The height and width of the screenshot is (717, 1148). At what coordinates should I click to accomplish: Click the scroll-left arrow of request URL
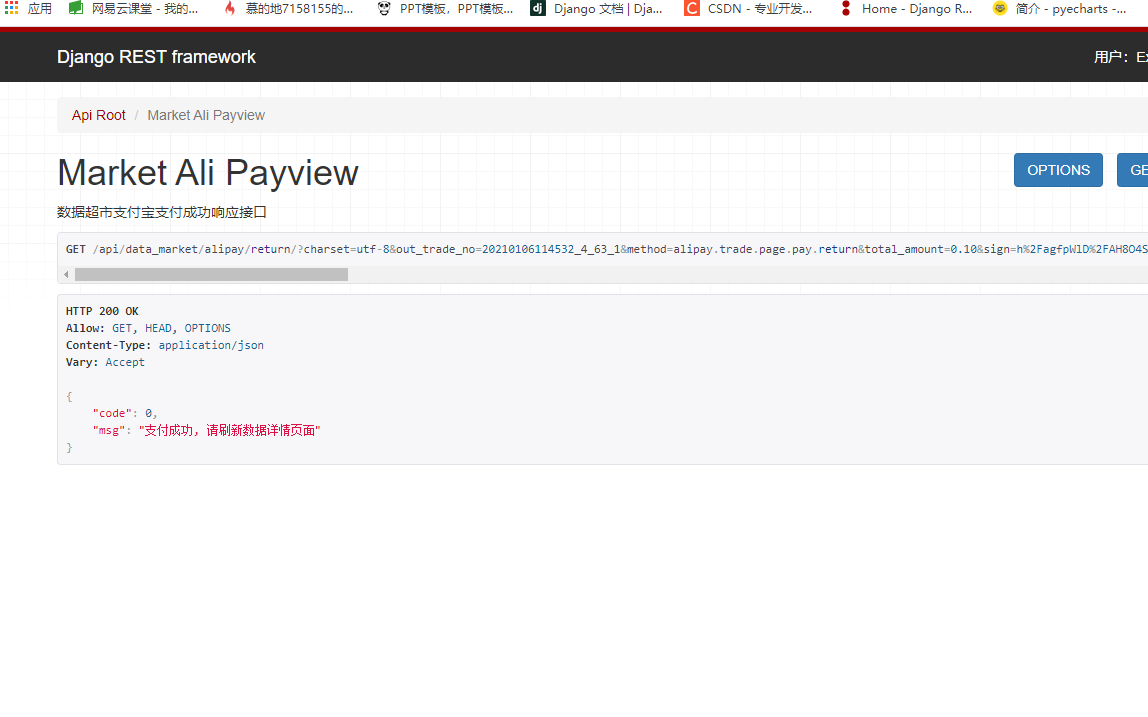point(66,275)
